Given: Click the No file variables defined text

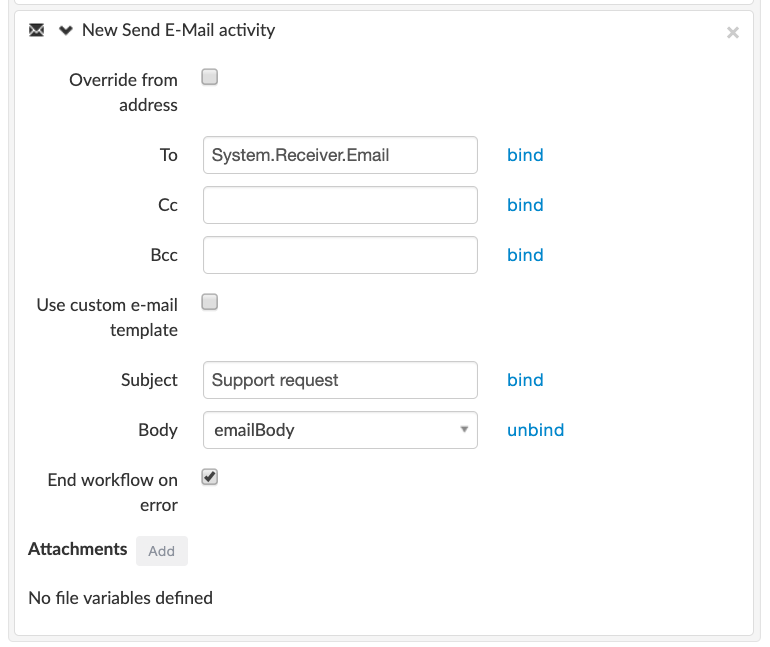Looking at the screenshot, I should (120, 598).
